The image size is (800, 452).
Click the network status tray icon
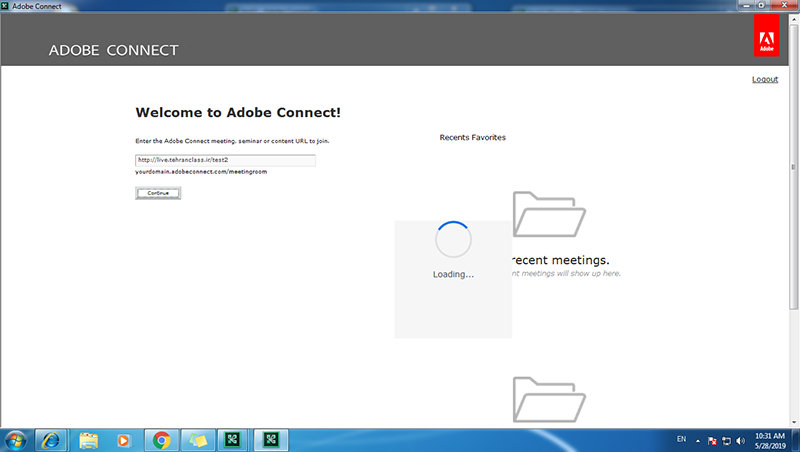(x=726, y=440)
